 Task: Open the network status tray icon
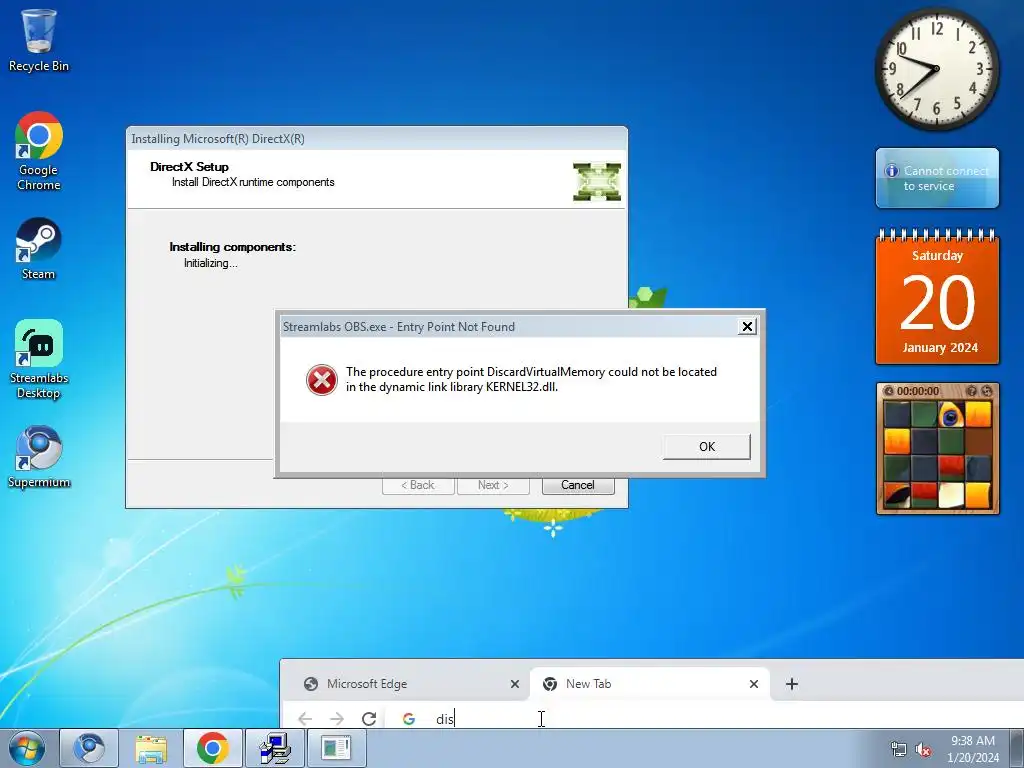point(899,750)
